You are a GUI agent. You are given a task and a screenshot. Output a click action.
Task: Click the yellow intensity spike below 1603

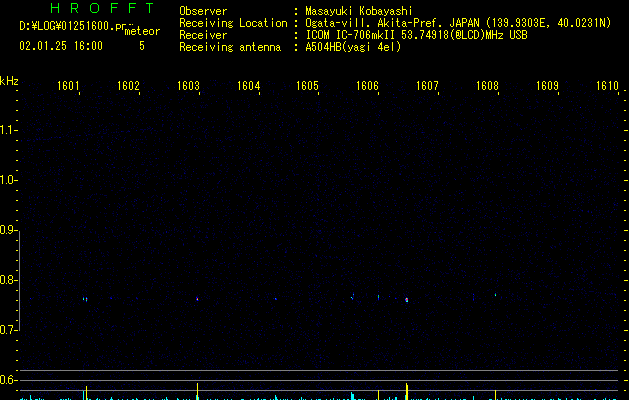click(197, 391)
